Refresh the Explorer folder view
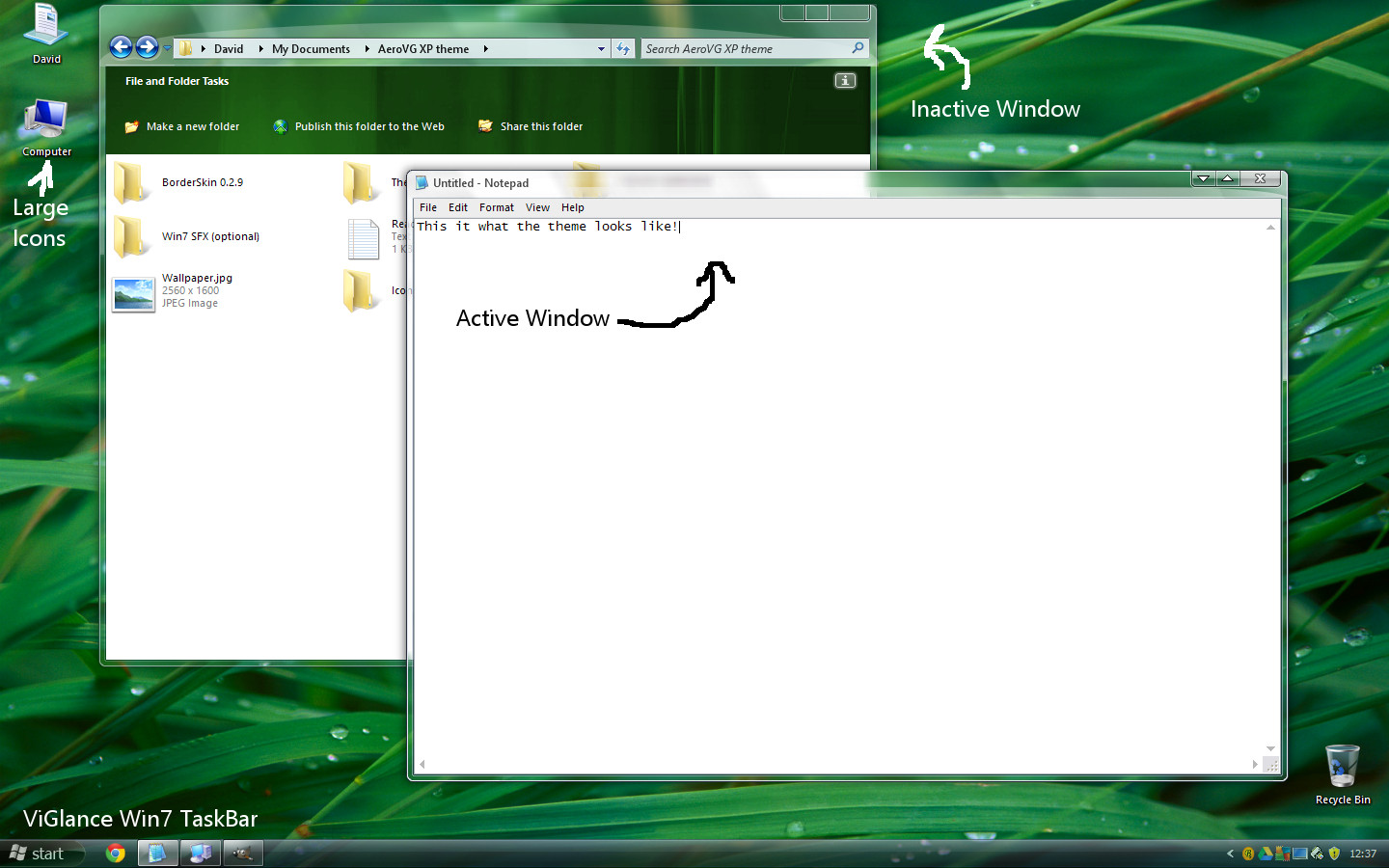The image size is (1389, 868). [623, 48]
